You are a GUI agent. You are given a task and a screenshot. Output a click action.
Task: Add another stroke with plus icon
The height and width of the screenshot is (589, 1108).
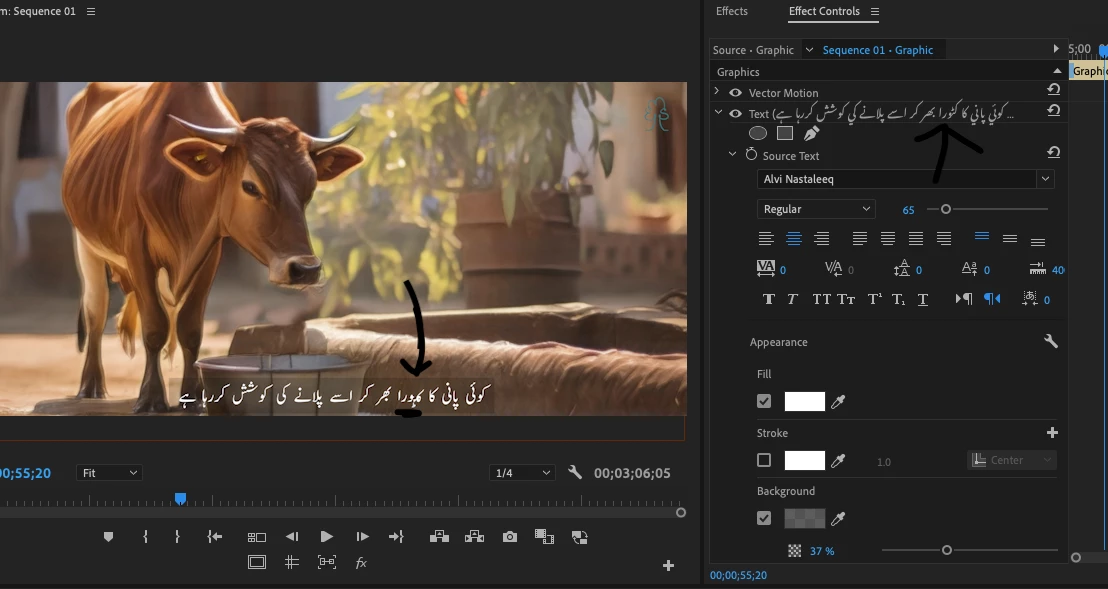[1052, 432]
